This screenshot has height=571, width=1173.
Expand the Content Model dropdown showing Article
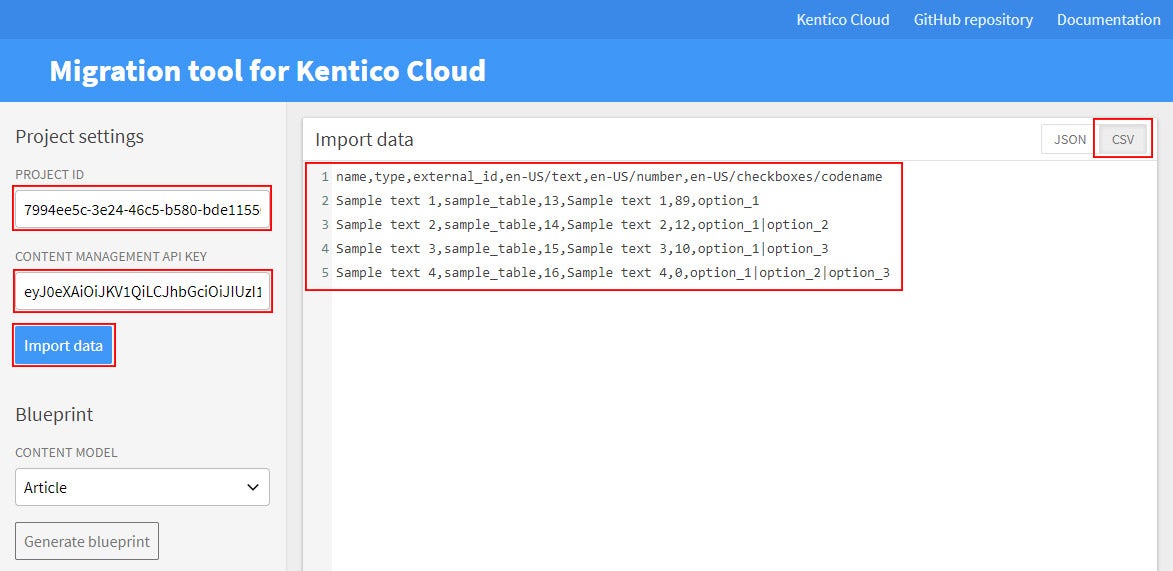(x=142, y=487)
